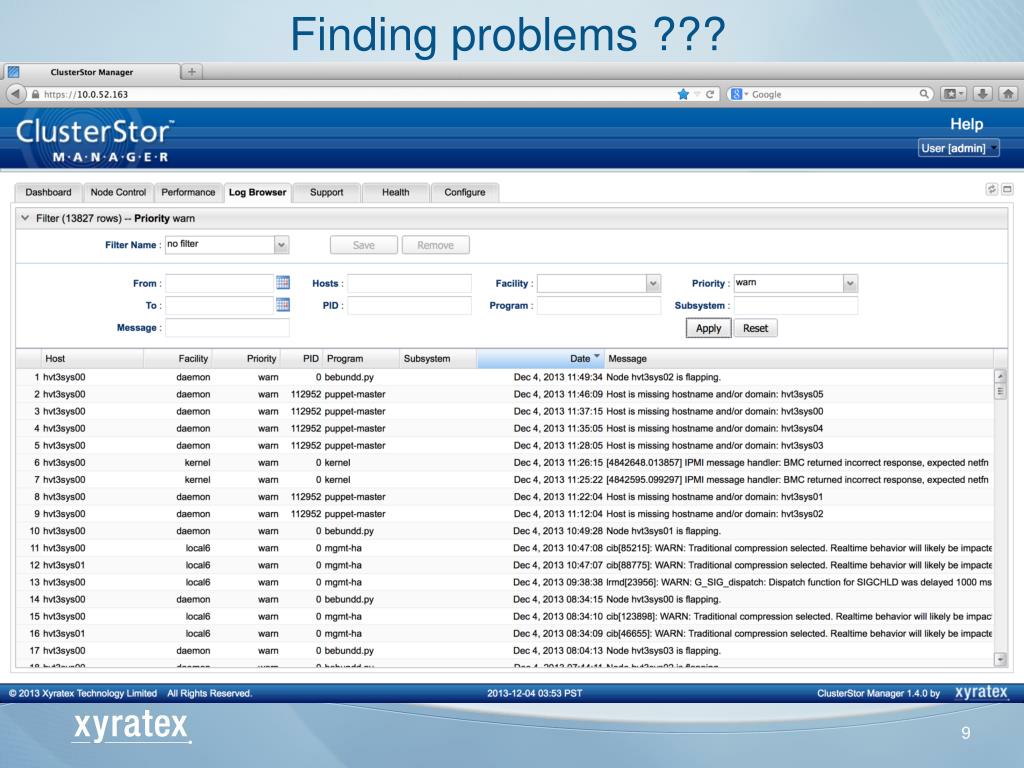Switch to the Node Control tab
This screenshot has width=1024, height=768.
(118, 192)
